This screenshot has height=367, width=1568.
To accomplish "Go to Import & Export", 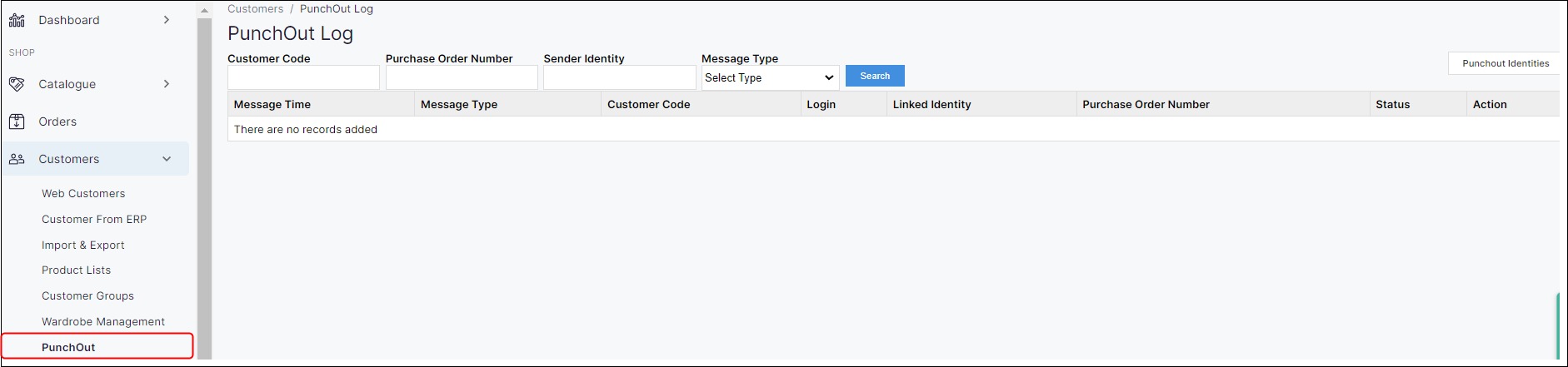I will click(x=83, y=245).
